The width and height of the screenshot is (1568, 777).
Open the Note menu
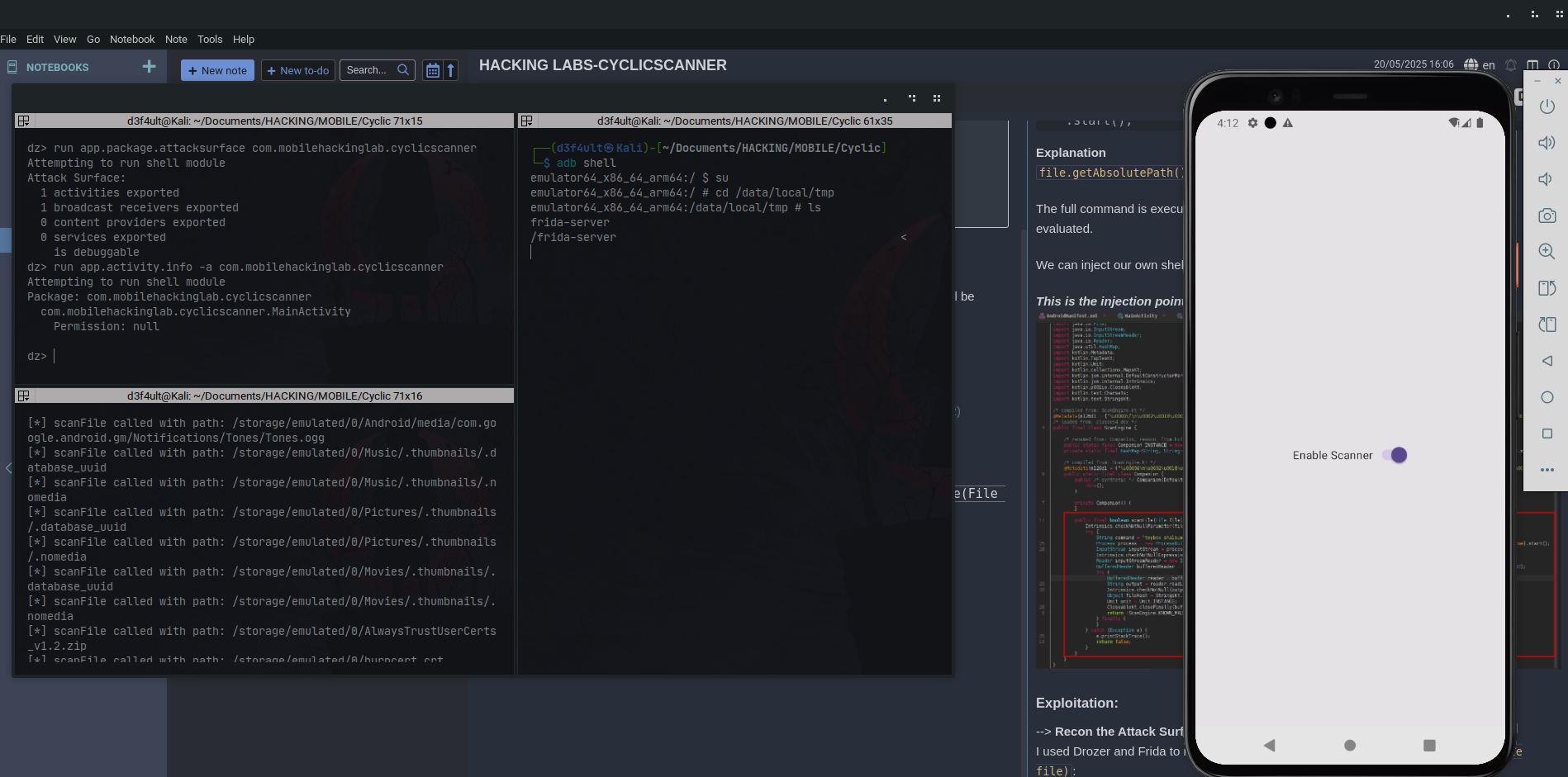(176, 39)
